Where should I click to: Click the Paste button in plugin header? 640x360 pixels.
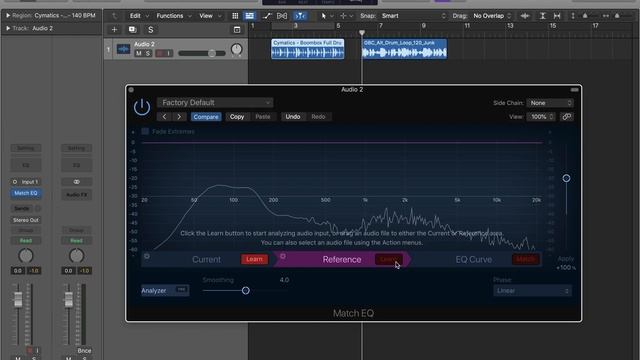[x=262, y=117]
